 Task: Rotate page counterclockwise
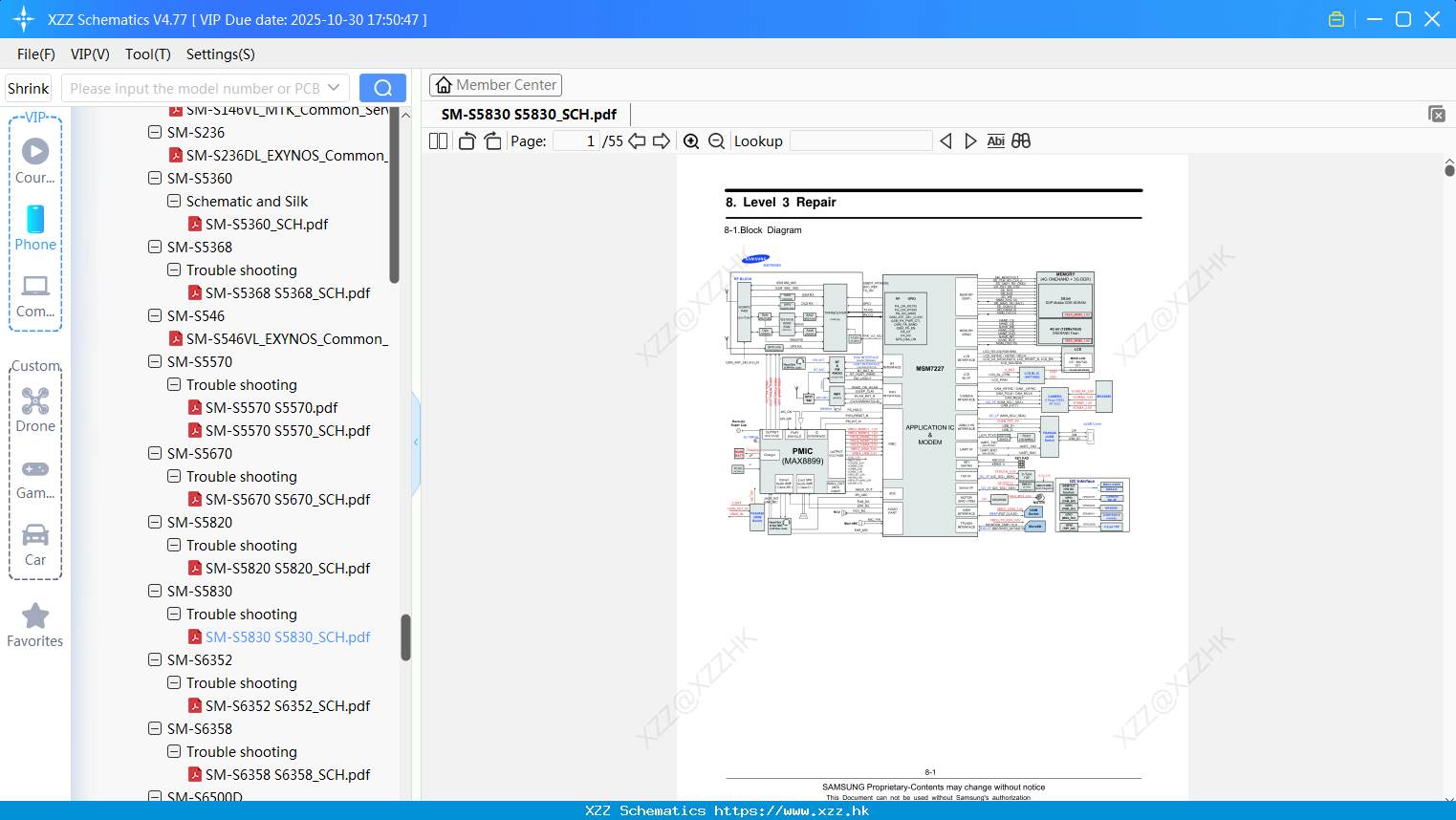coord(467,140)
